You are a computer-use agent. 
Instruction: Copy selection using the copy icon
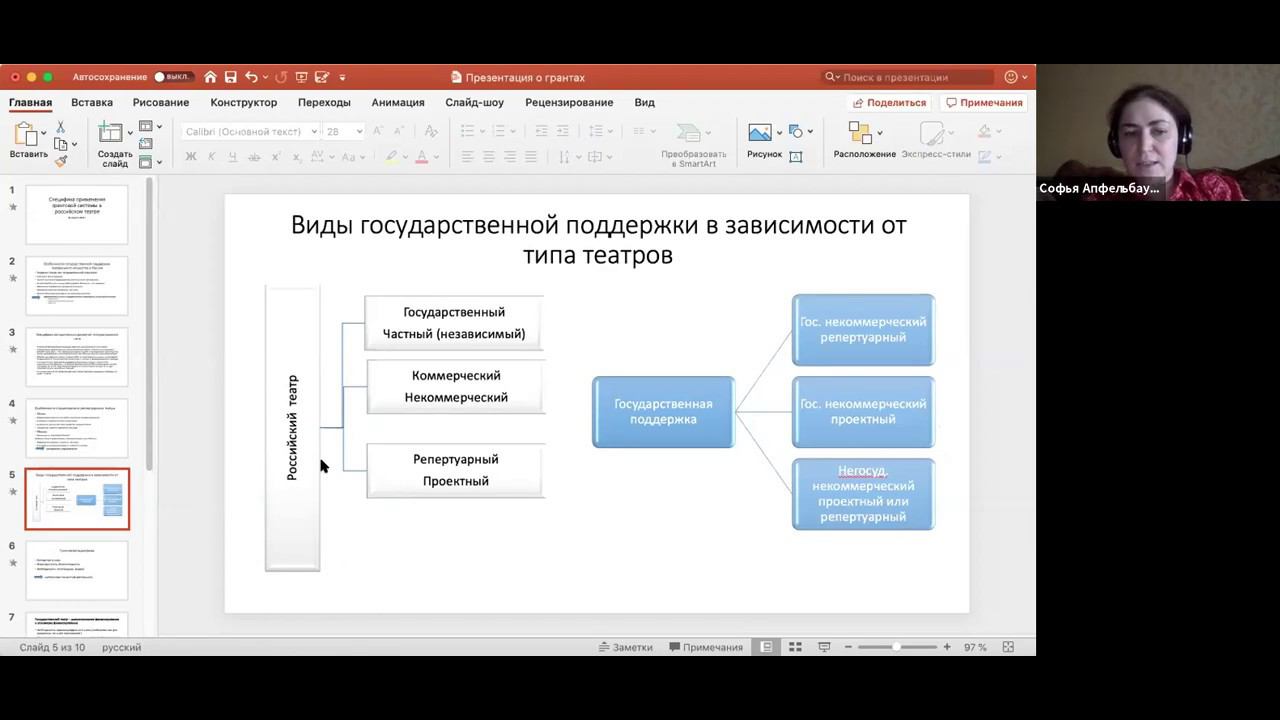coord(60,144)
